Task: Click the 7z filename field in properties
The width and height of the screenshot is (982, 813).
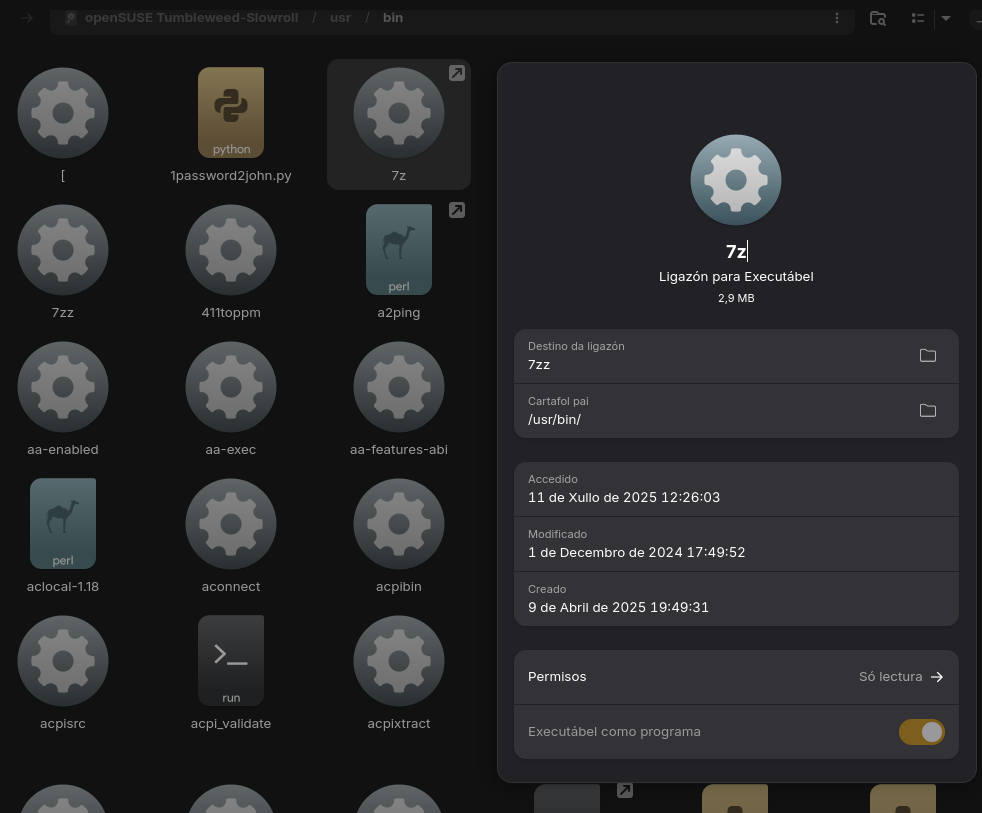Action: pyautogui.click(x=736, y=251)
